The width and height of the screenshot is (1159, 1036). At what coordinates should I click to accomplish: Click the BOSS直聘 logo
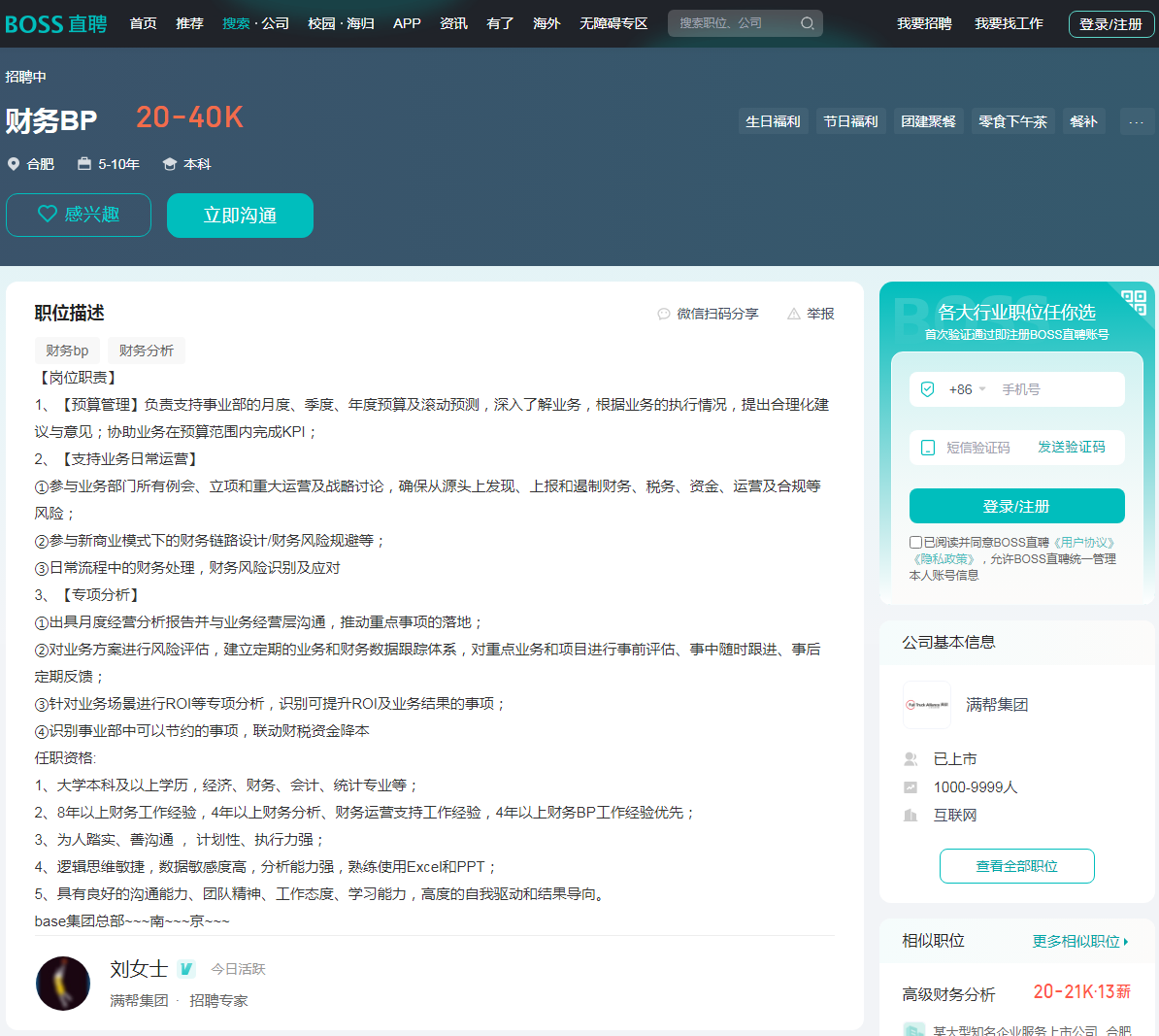pos(55,24)
